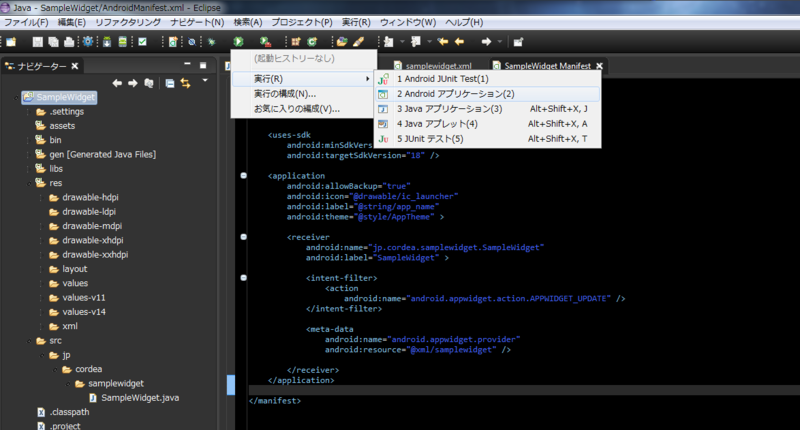Open the 編集(E) menu

pyautogui.click(x=71, y=22)
